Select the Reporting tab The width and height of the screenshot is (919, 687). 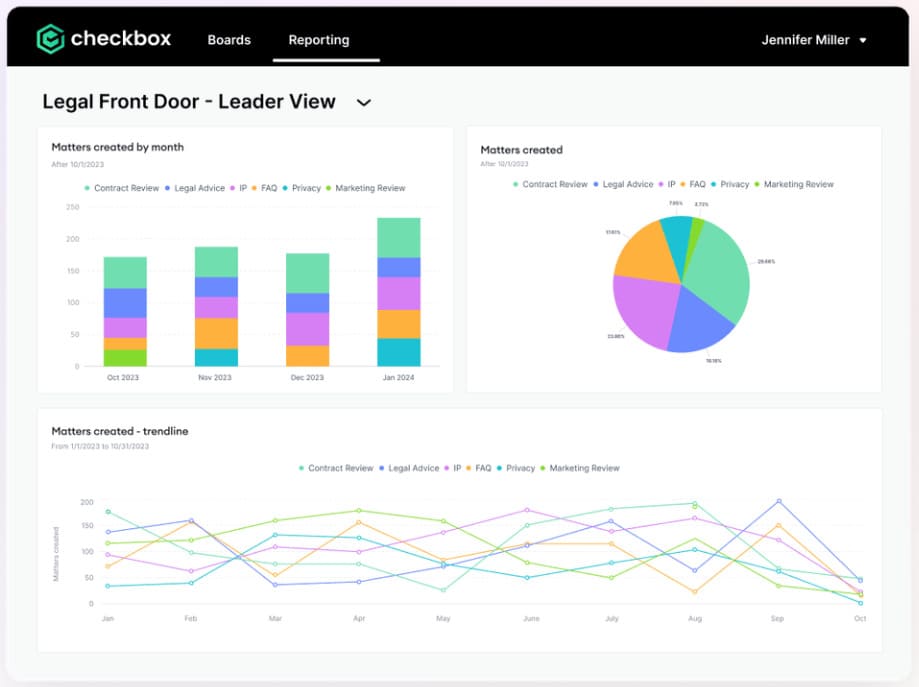point(318,40)
